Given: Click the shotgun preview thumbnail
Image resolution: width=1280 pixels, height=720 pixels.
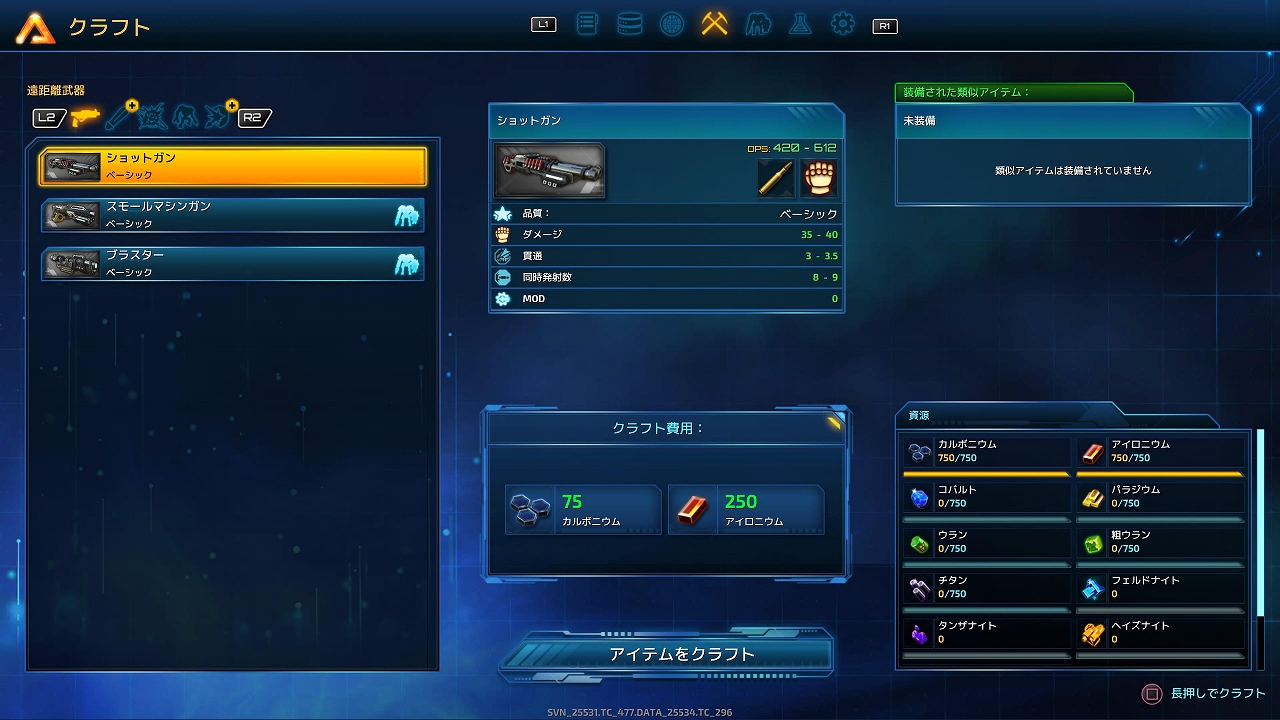Looking at the screenshot, I should [x=549, y=171].
